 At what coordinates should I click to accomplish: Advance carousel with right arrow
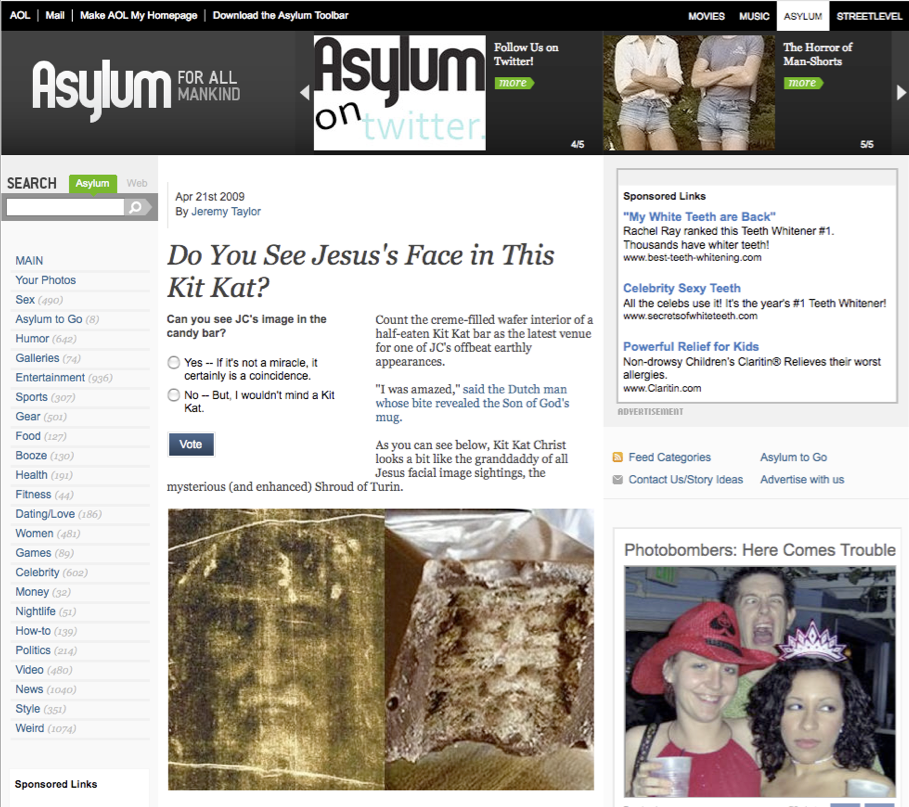901,92
